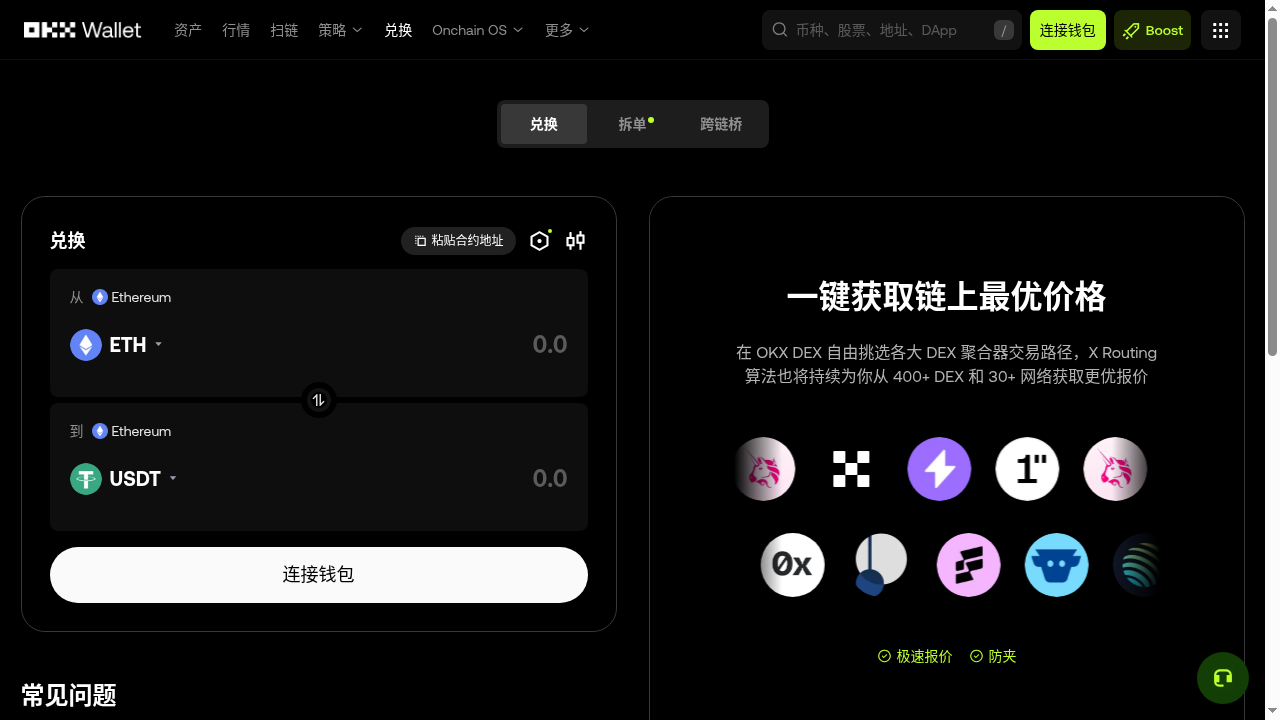
Task: Click the Boost button
Action: (1152, 30)
